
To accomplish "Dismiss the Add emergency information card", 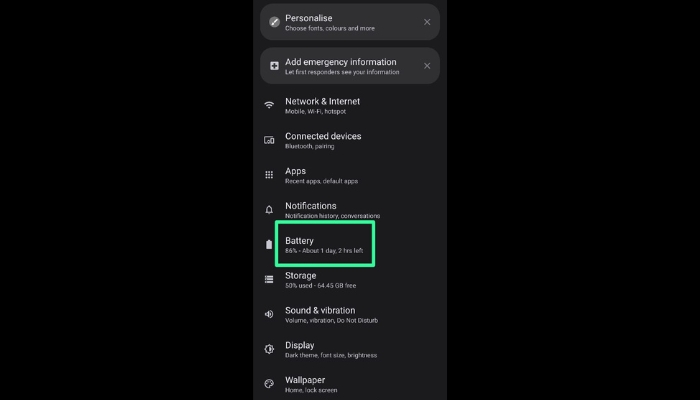I will (427, 66).
